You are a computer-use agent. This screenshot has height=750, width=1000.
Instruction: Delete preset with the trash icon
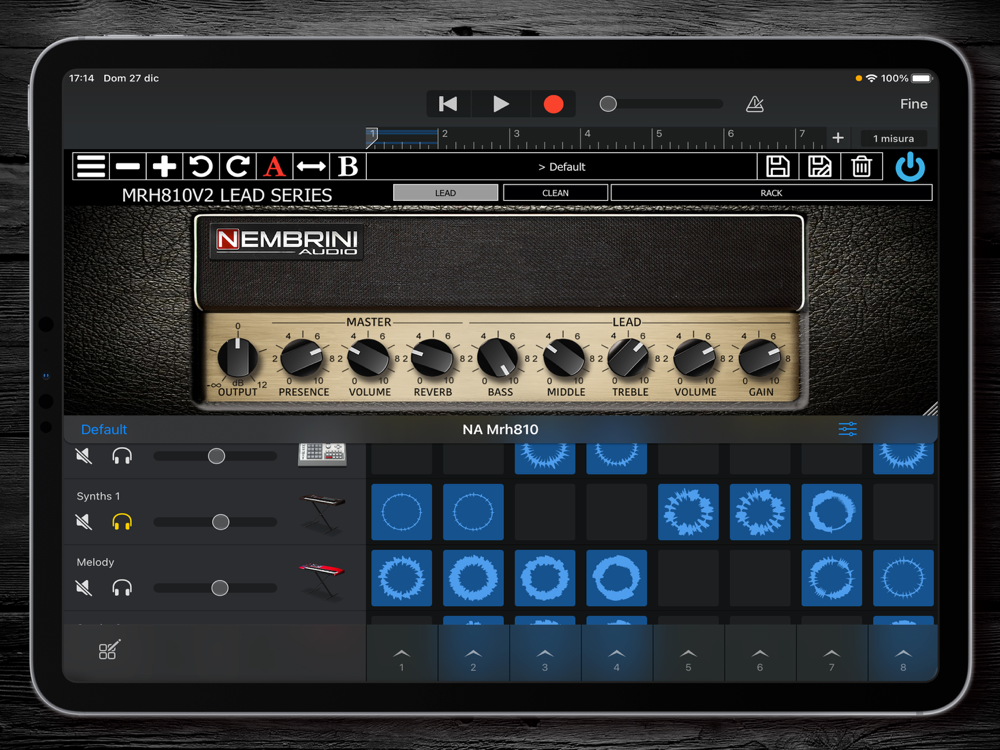coord(862,166)
